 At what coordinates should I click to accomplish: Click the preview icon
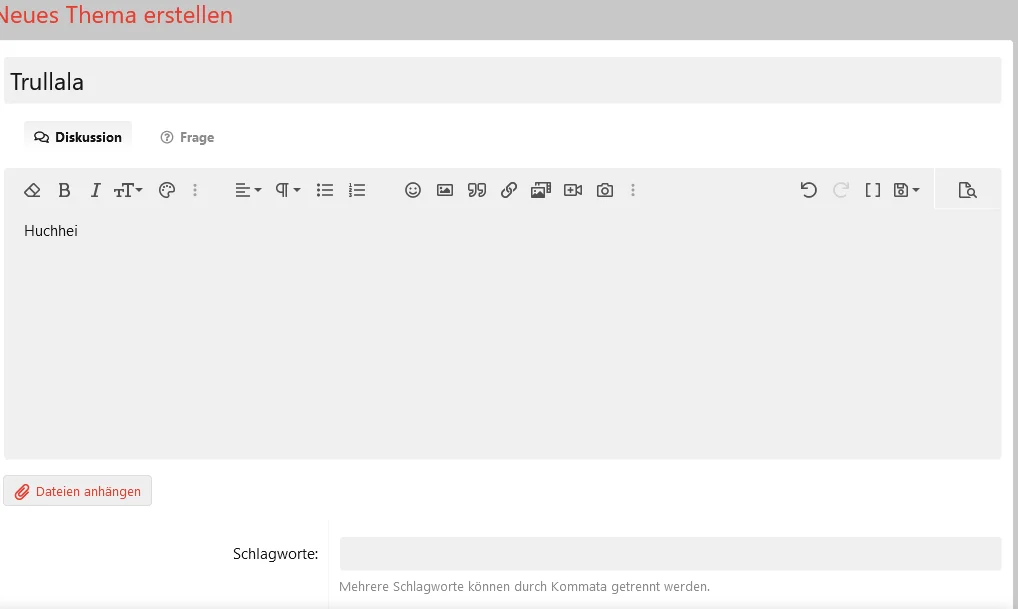(x=967, y=190)
